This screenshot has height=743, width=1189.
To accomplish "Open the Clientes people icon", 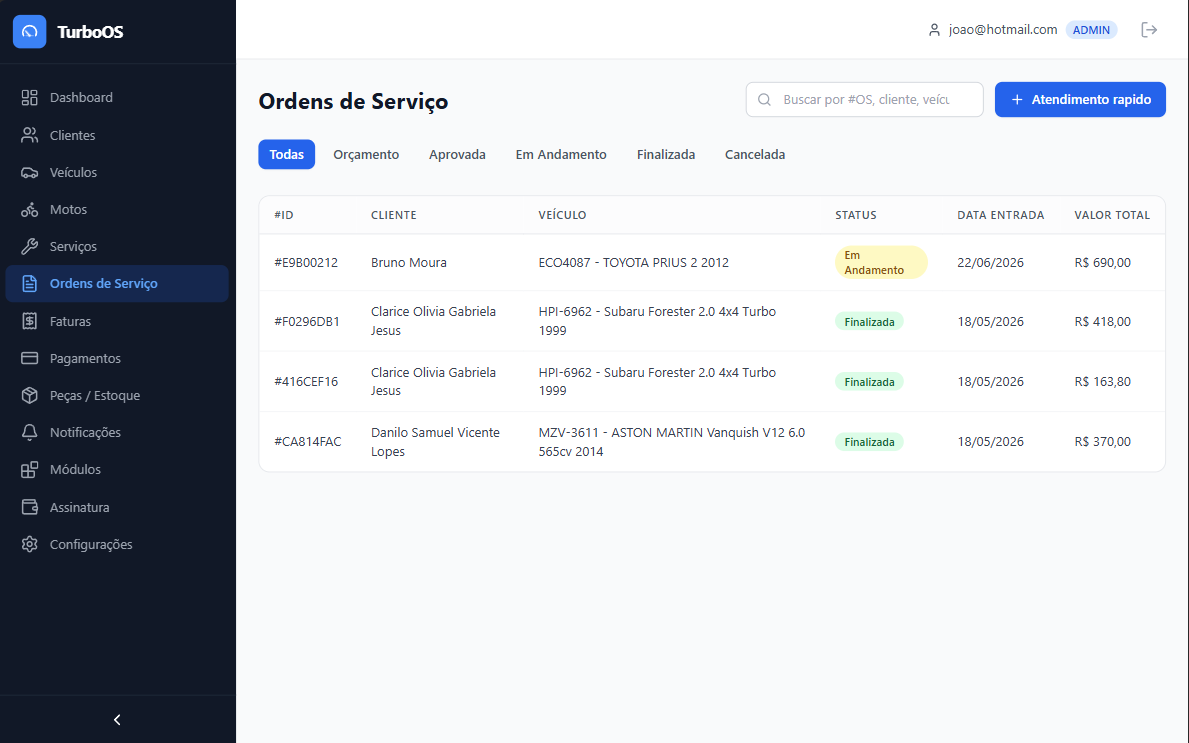I will coord(30,135).
